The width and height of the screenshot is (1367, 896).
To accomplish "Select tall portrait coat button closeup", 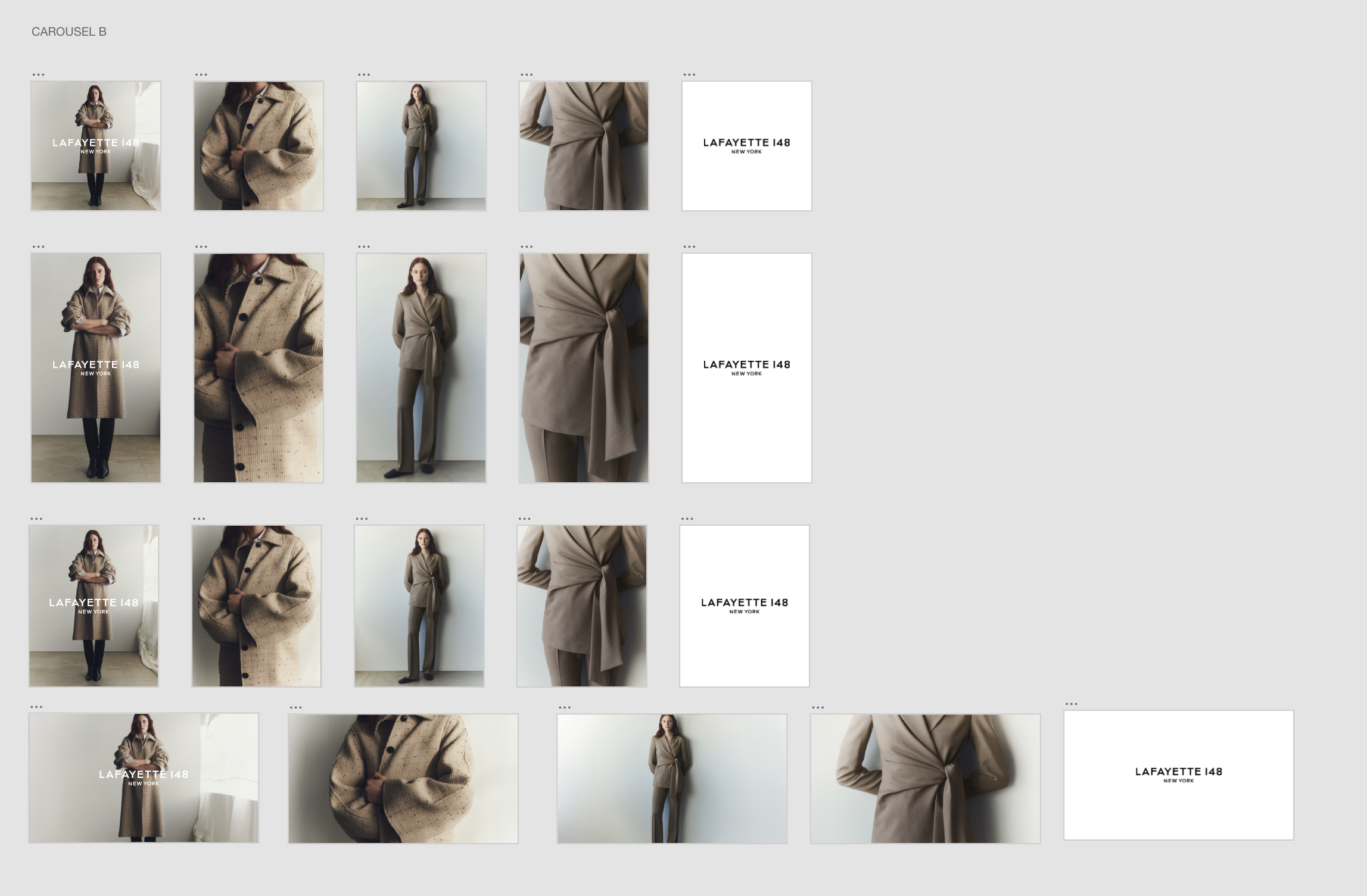I will (x=259, y=368).
